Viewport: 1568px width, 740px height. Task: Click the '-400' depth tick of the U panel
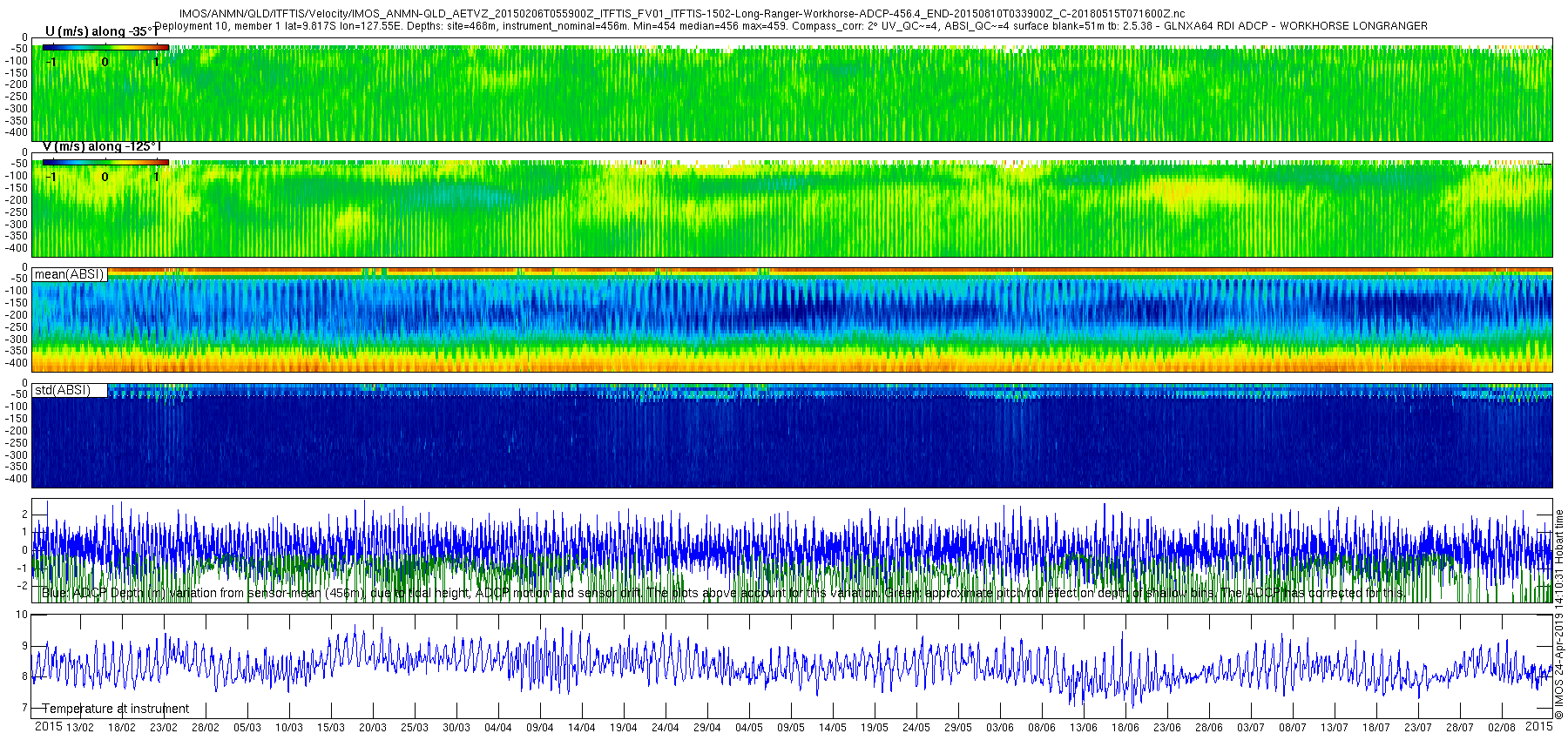pyautogui.click(x=17, y=133)
